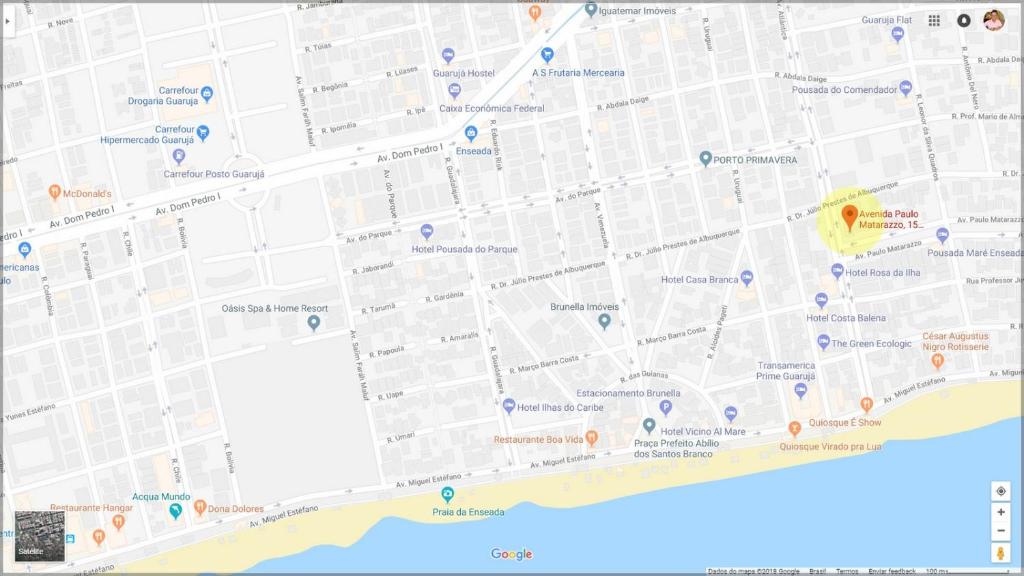
Task: Center map on your location
Action: tap(1000, 491)
